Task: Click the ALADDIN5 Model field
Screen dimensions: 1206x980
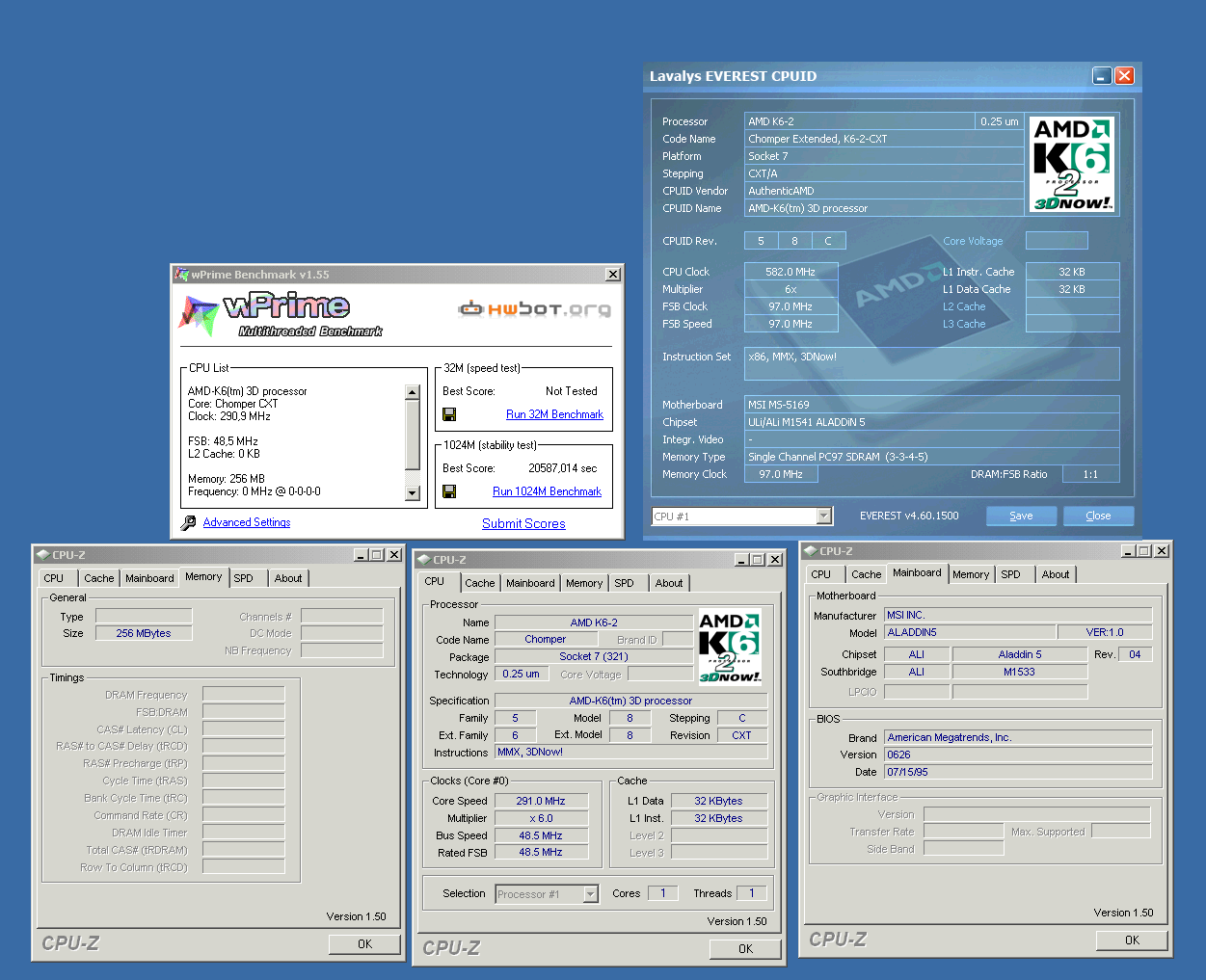Action: click(969, 632)
